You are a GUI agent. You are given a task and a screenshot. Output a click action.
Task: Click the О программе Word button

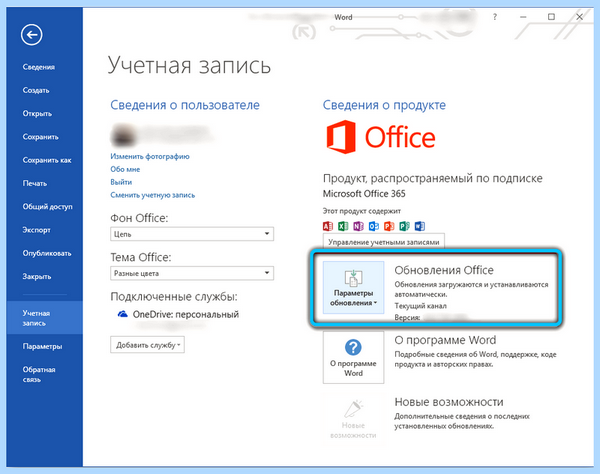pos(353,358)
